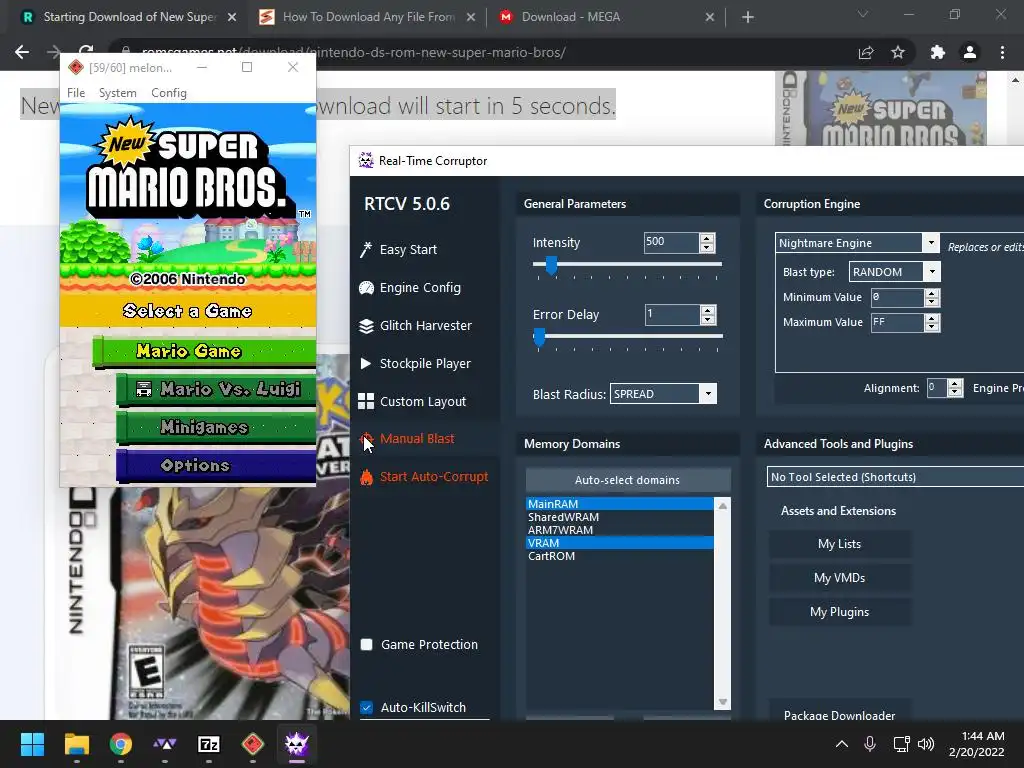This screenshot has height=768, width=1024.
Task: Open a new Chrome tab
Action: point(748,18)
